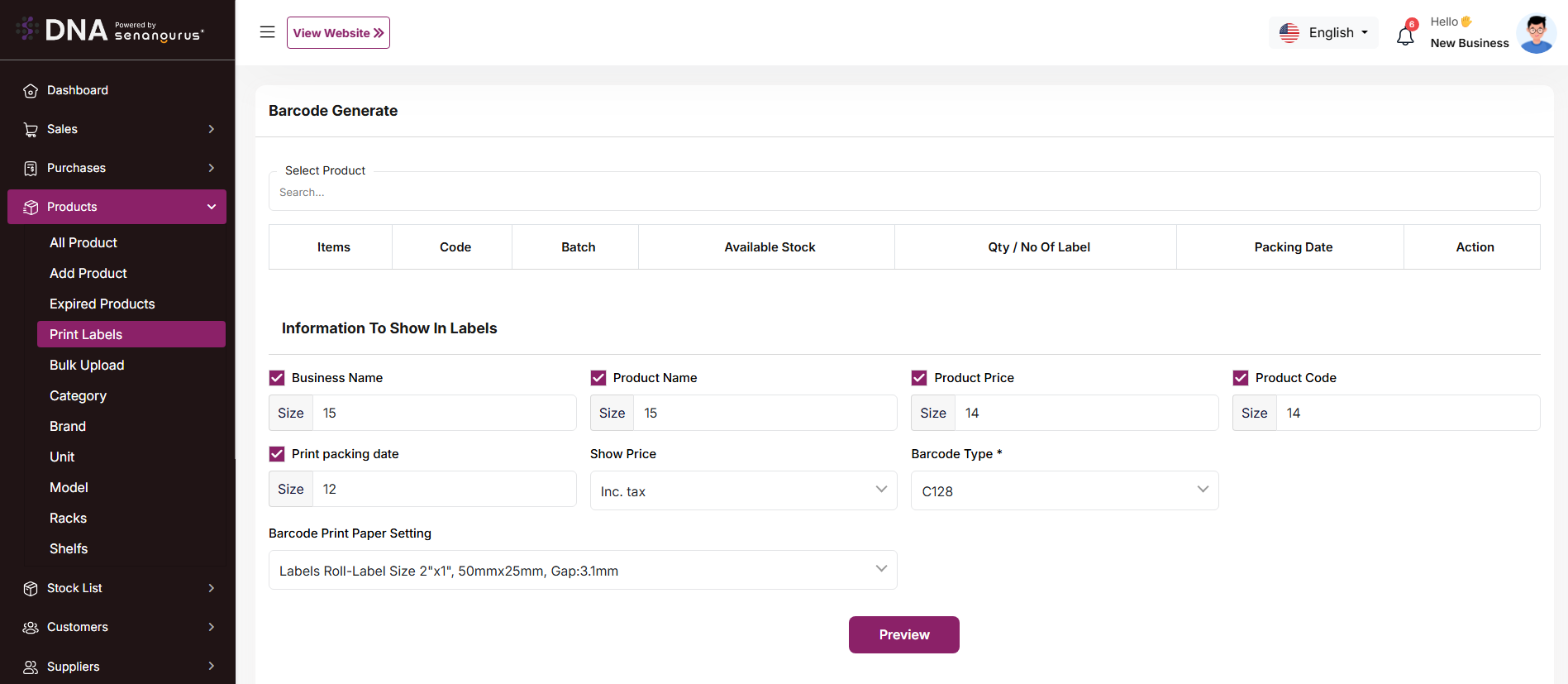Click the Dashboard home icon
The width and height of the screenshot is (1568, 684).
point(31,91)
